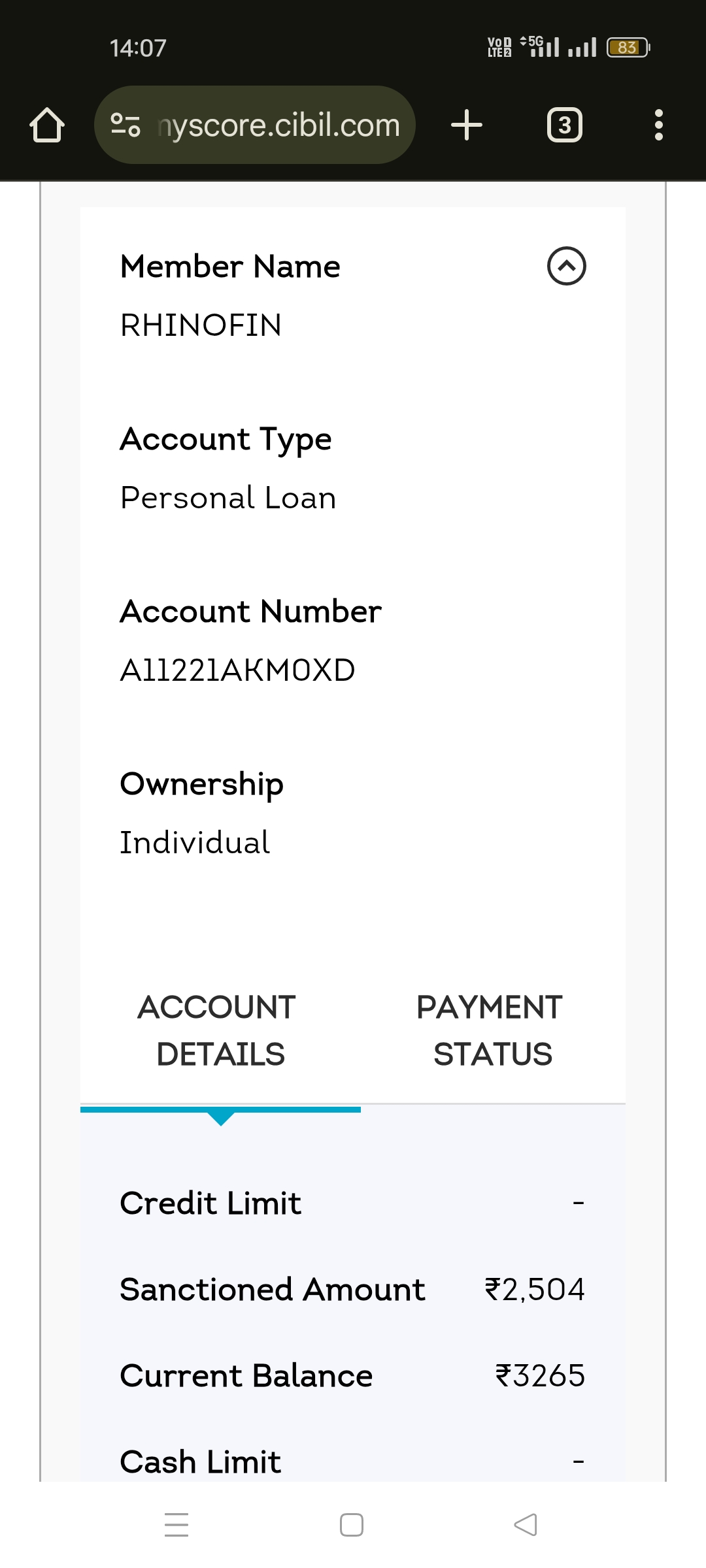Open the browser three-dot menu
Viewport: 706px width, 1568px height.
[658, 125]
